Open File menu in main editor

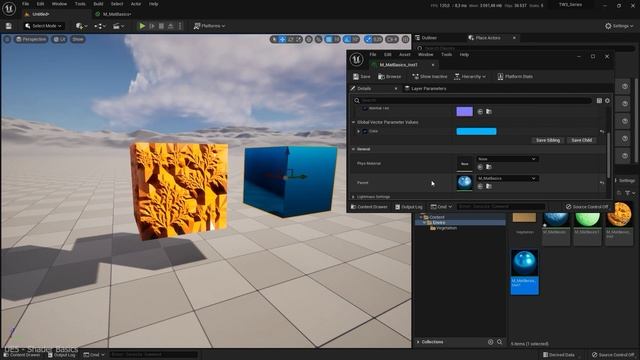[x=25, y=4]
